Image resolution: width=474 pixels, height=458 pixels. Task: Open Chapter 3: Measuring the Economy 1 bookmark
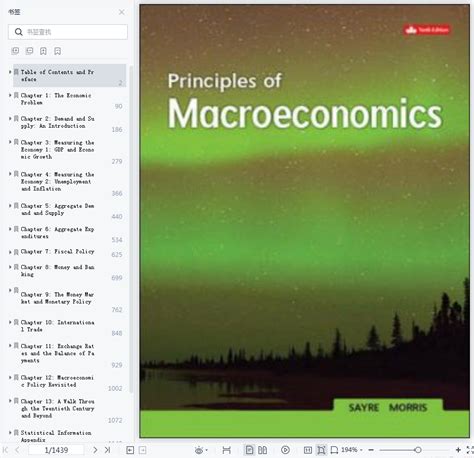[x=57, y=149]
